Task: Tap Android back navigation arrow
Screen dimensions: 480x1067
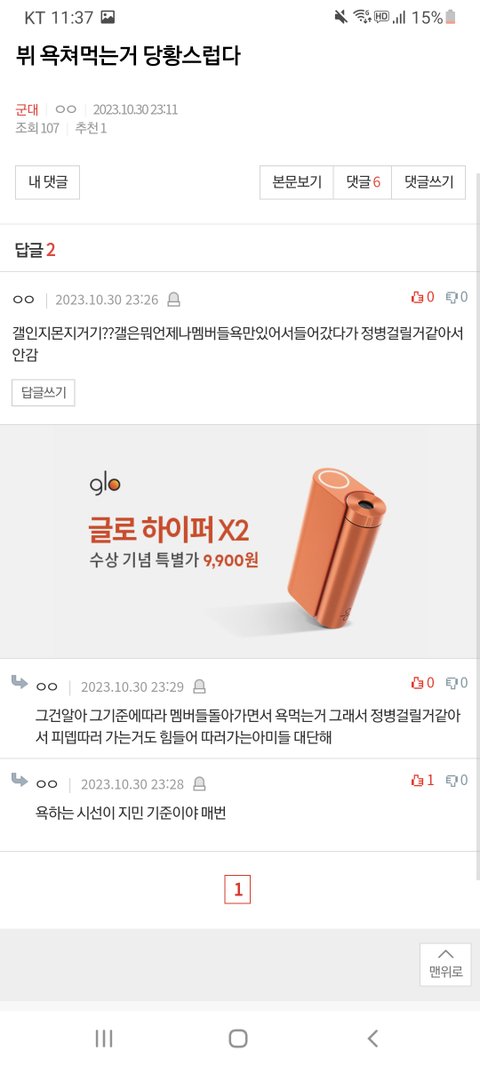Action: 372,1038
